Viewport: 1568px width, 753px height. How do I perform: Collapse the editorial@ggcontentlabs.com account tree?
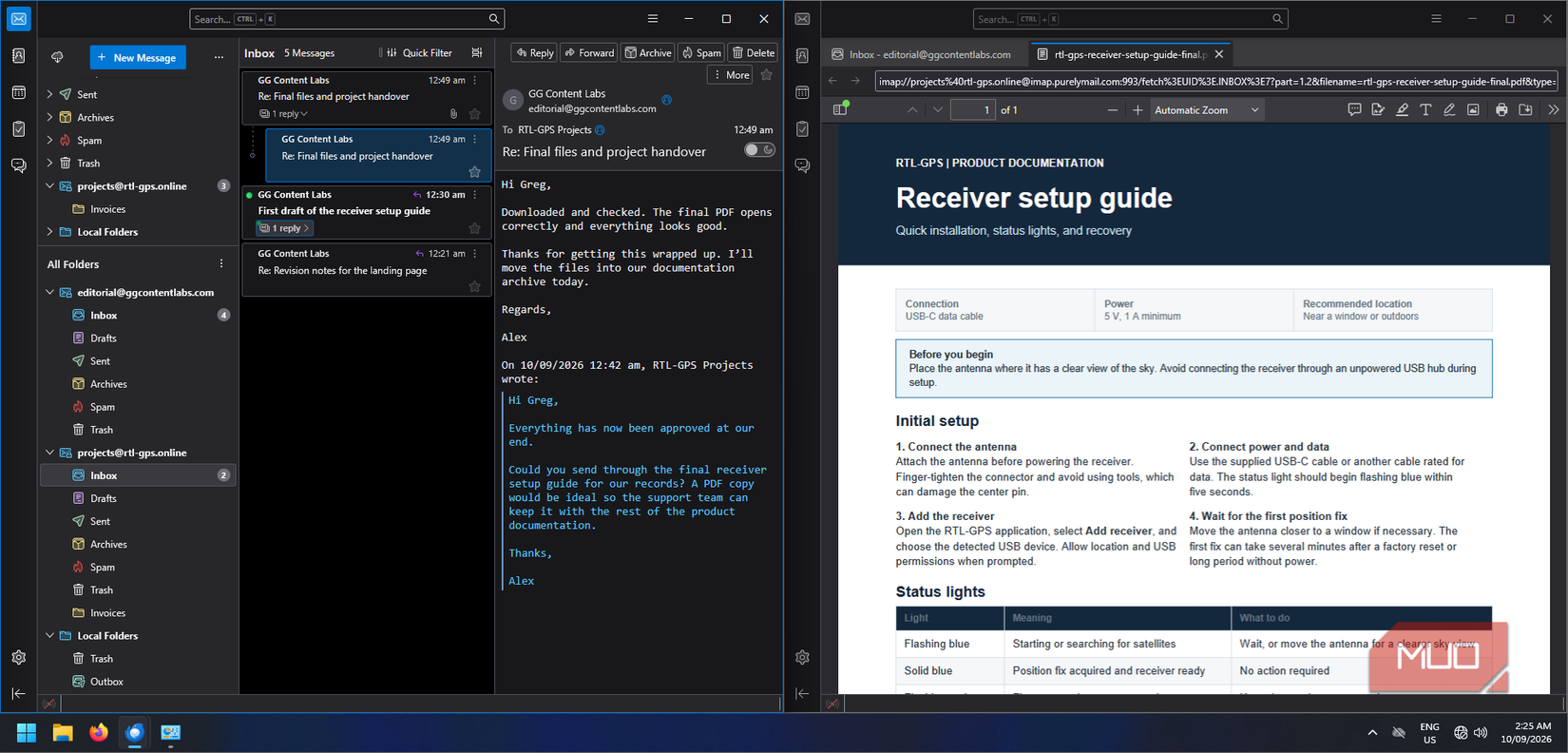tap(50, 292)
